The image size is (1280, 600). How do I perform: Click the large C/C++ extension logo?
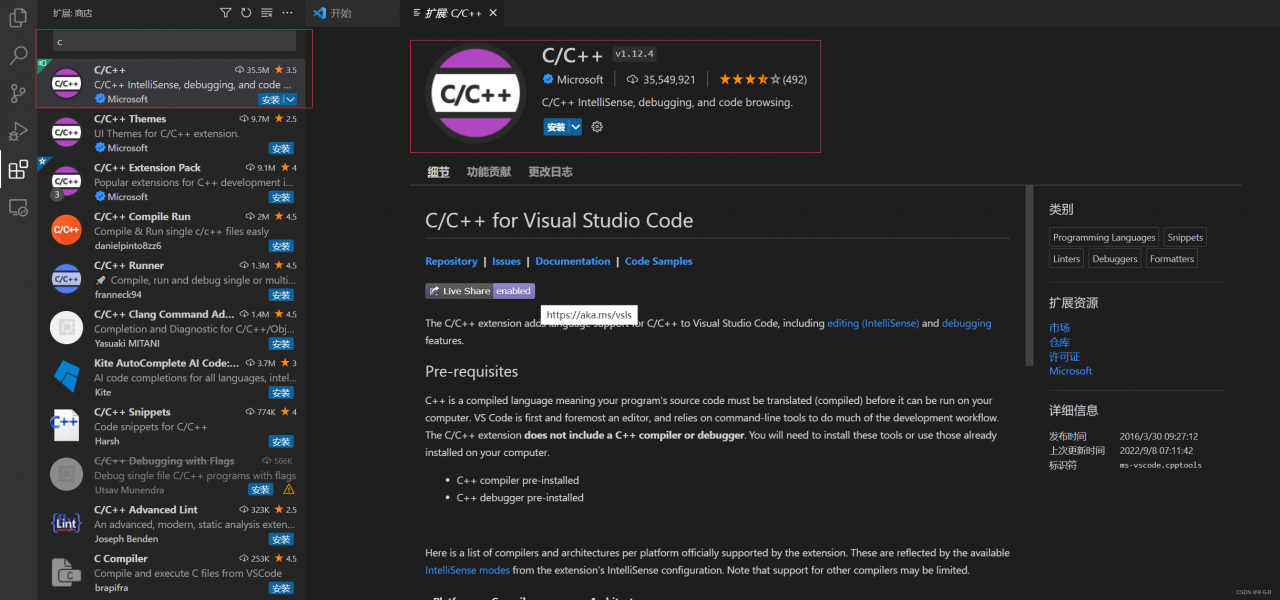coord(475,94)
